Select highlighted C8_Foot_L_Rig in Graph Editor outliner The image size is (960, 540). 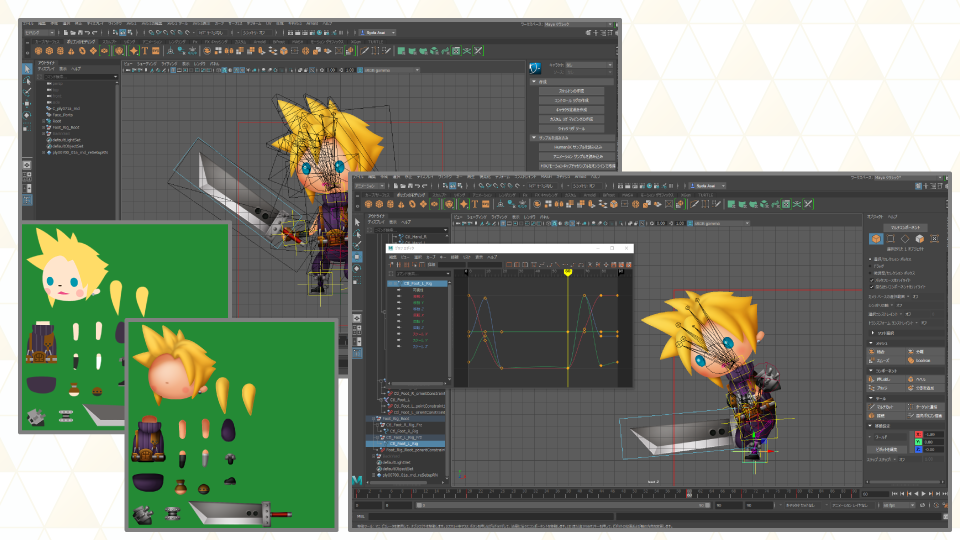418,283
